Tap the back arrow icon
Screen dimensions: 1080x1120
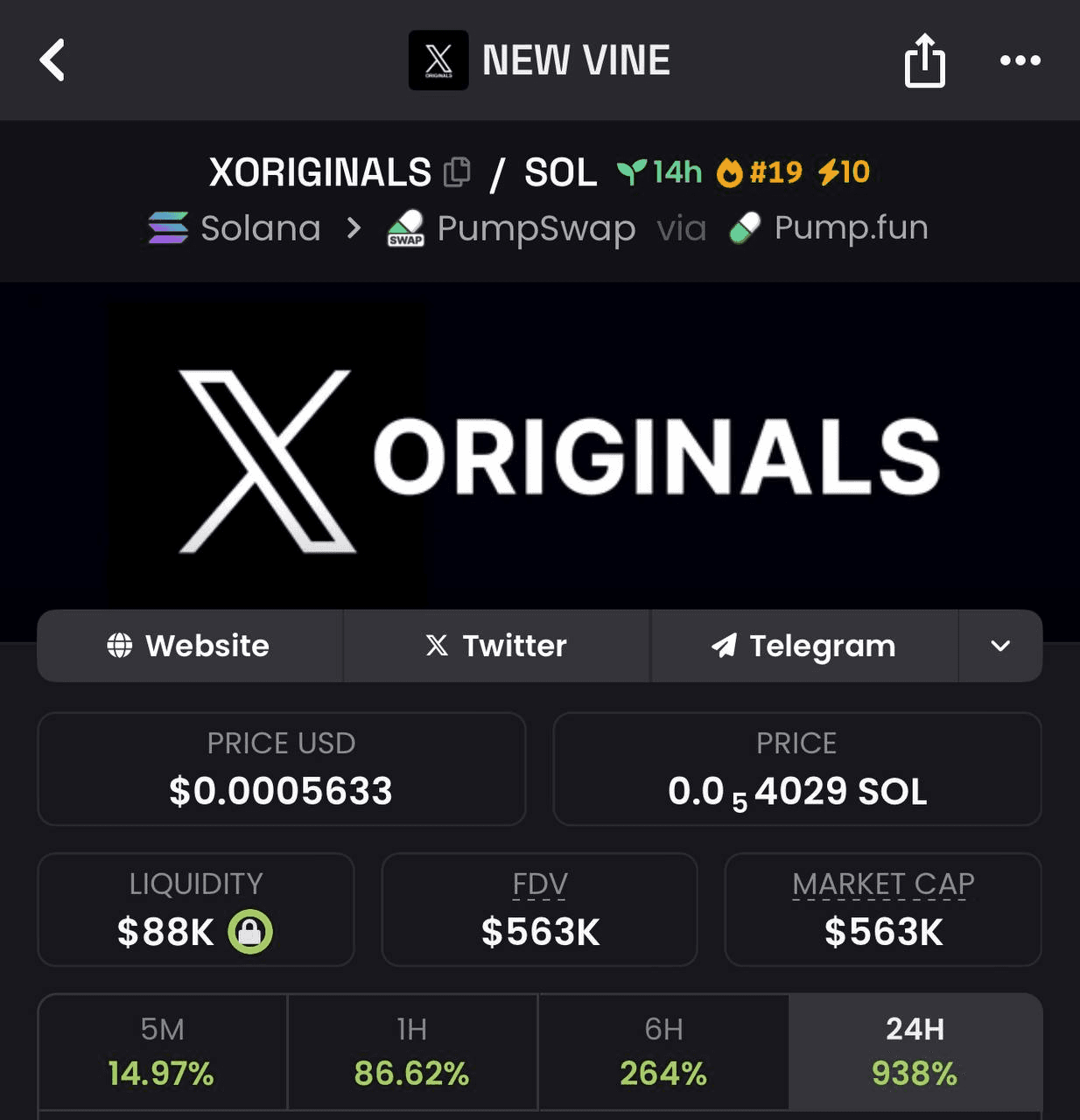click(53, 60)
